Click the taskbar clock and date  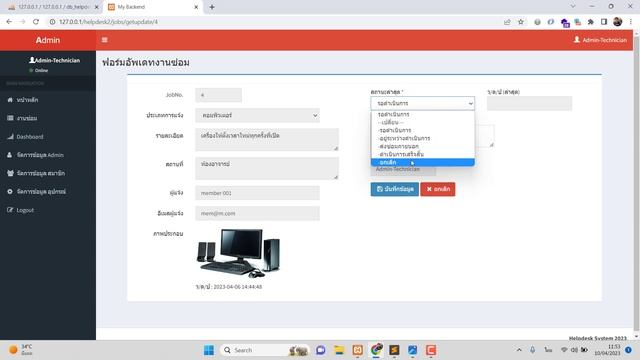click(607, 350)
